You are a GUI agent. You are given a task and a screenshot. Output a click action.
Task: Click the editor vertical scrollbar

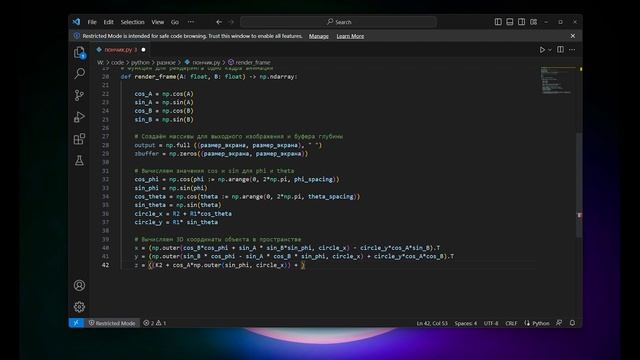[579, 184]
